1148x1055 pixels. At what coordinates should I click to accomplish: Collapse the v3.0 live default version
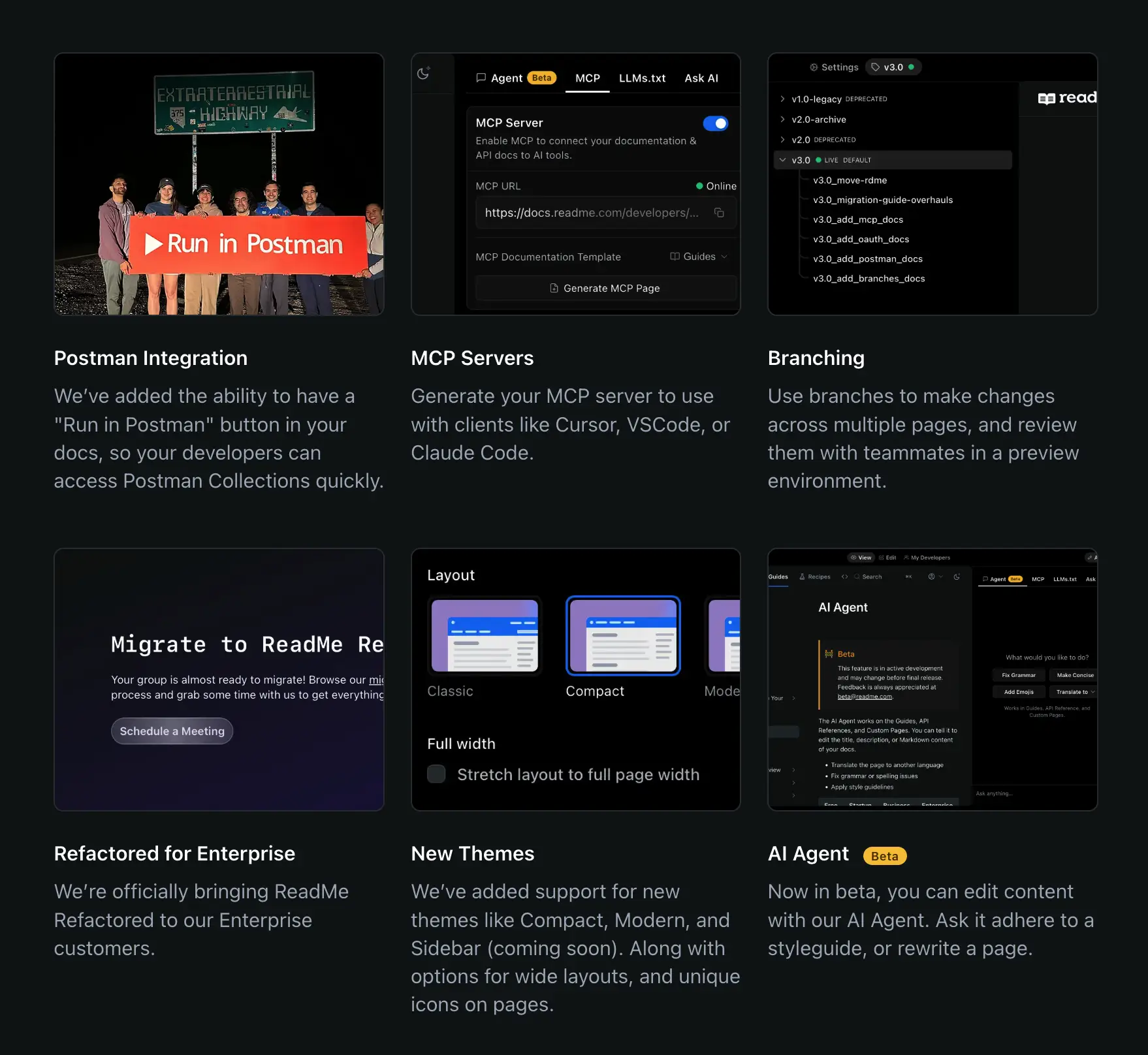coord(782,160)
